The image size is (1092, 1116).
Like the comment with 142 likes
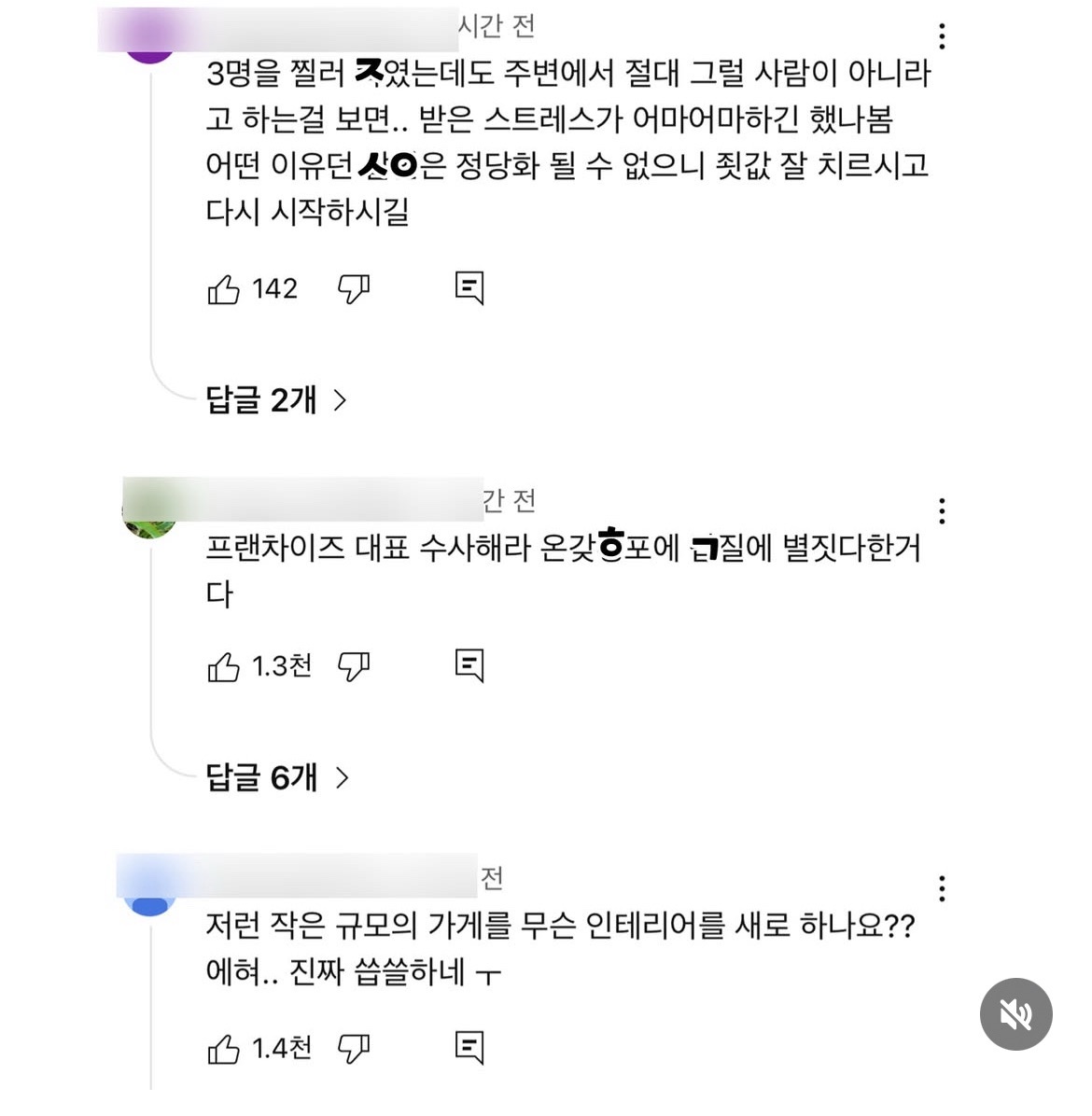coord(224,289)
